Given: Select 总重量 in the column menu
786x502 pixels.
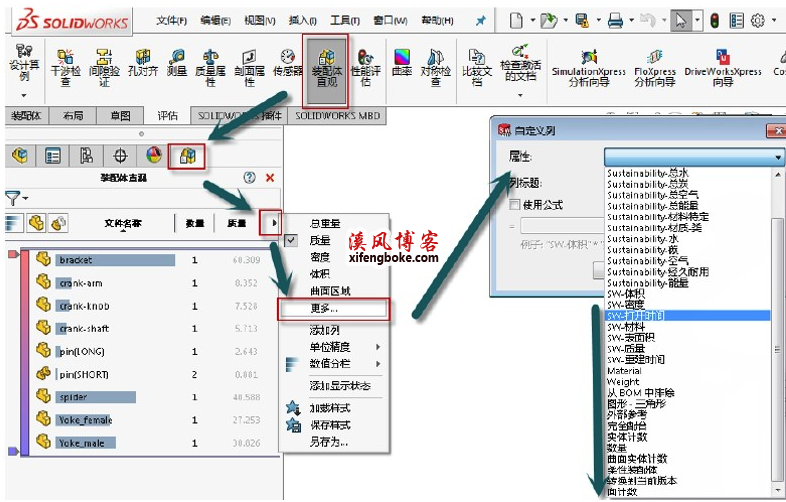Looking at the screenshot, I should pos(325,224).
